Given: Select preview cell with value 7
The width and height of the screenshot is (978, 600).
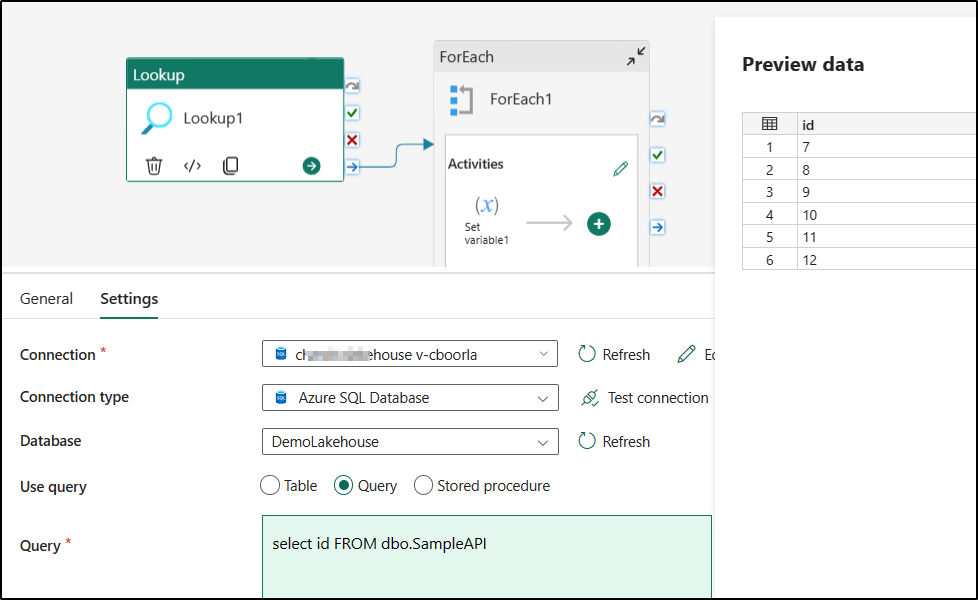Looking at the screenshot, I should pyautogui.click(x=886, y=147).
